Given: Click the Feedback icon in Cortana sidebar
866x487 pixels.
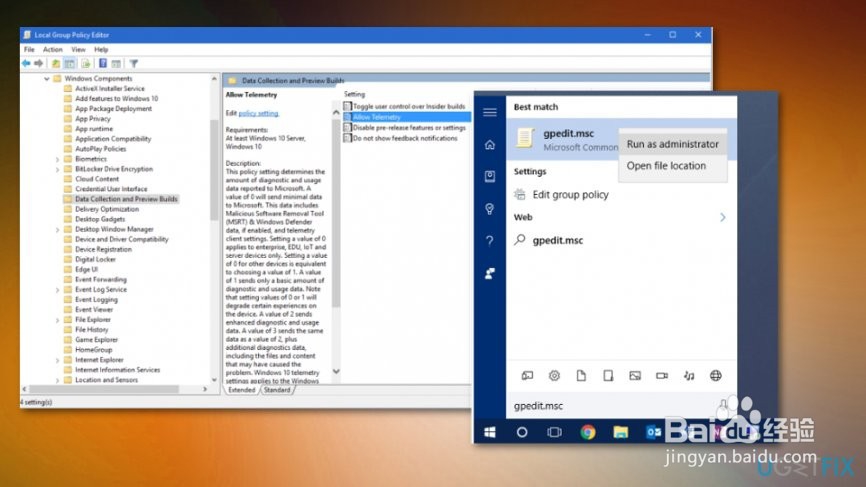Looking at the screenshot, I should [490, 273].
